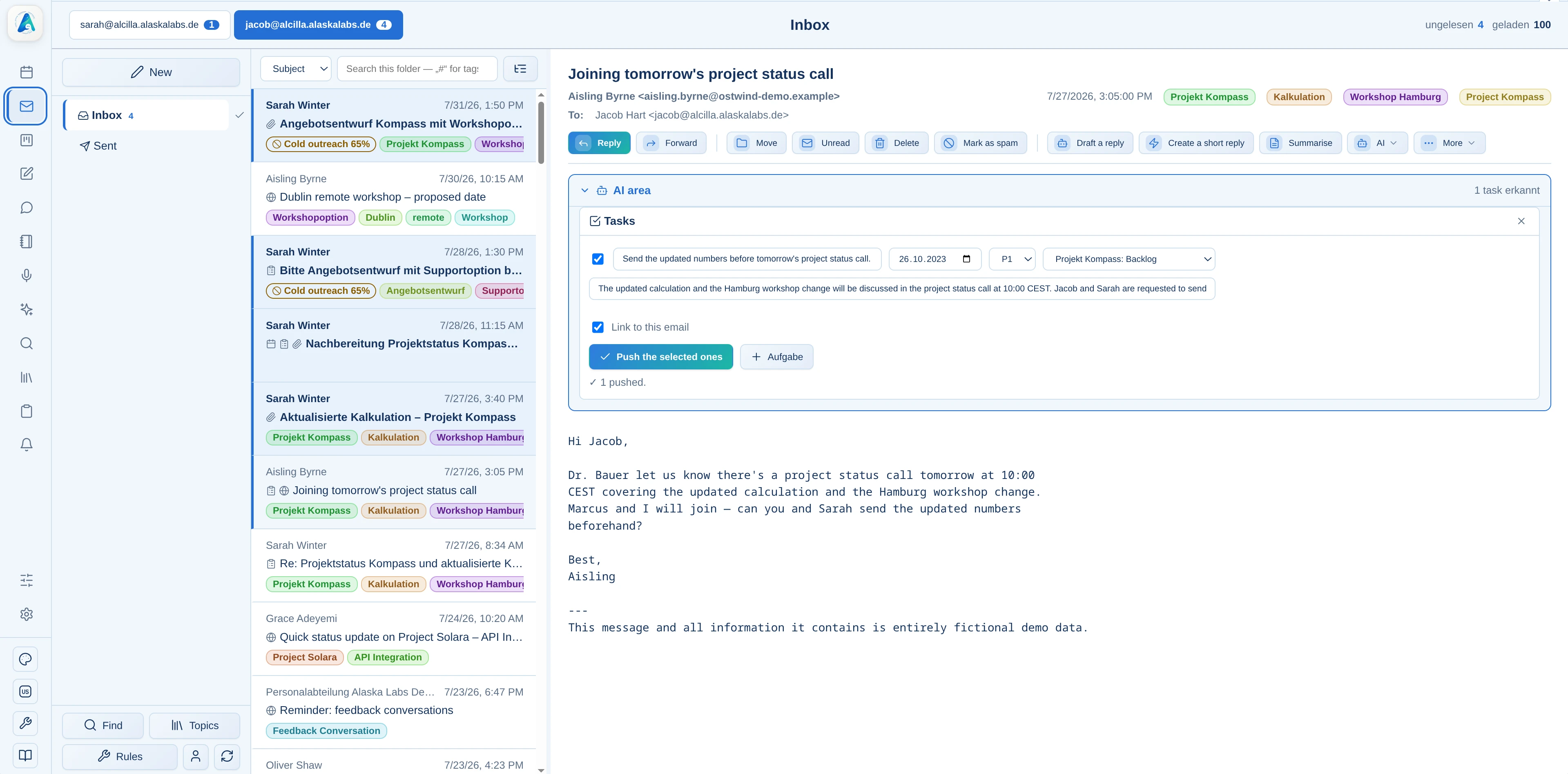Click the folder search field
This screenshot has height=774, width=1568.
(x=417, y=69)
